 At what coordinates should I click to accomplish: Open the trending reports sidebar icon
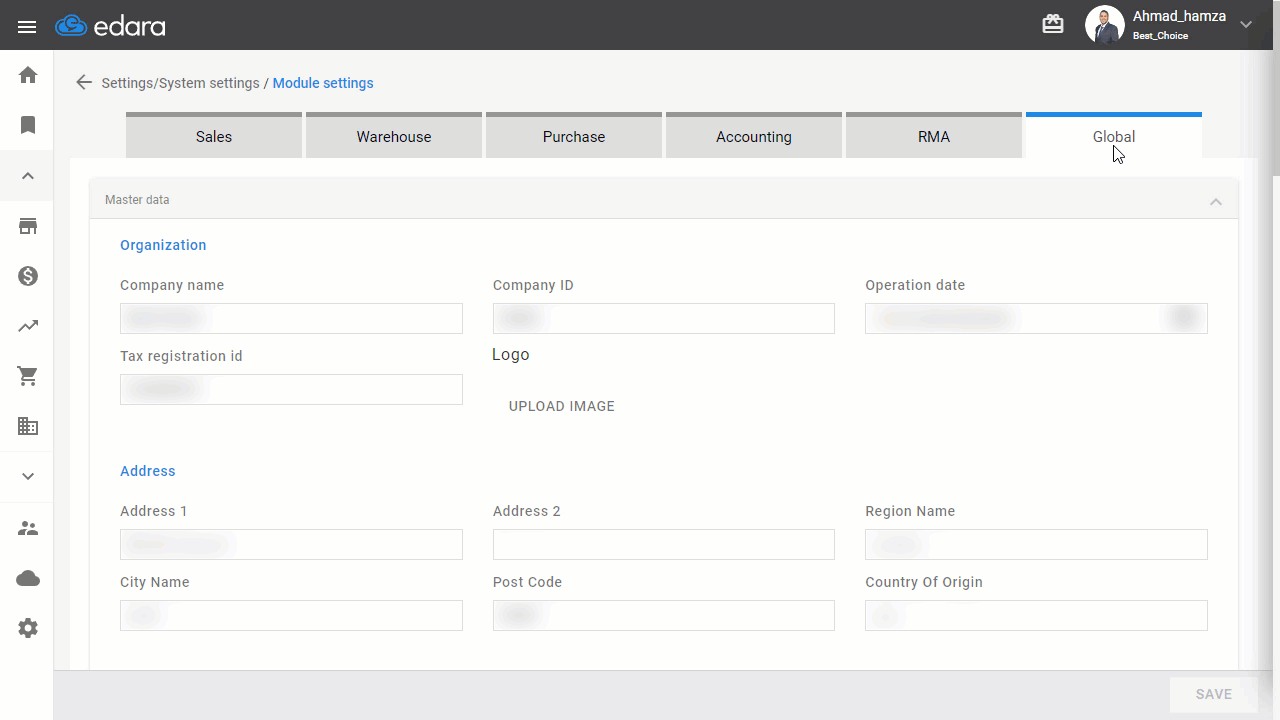(28, 326)
